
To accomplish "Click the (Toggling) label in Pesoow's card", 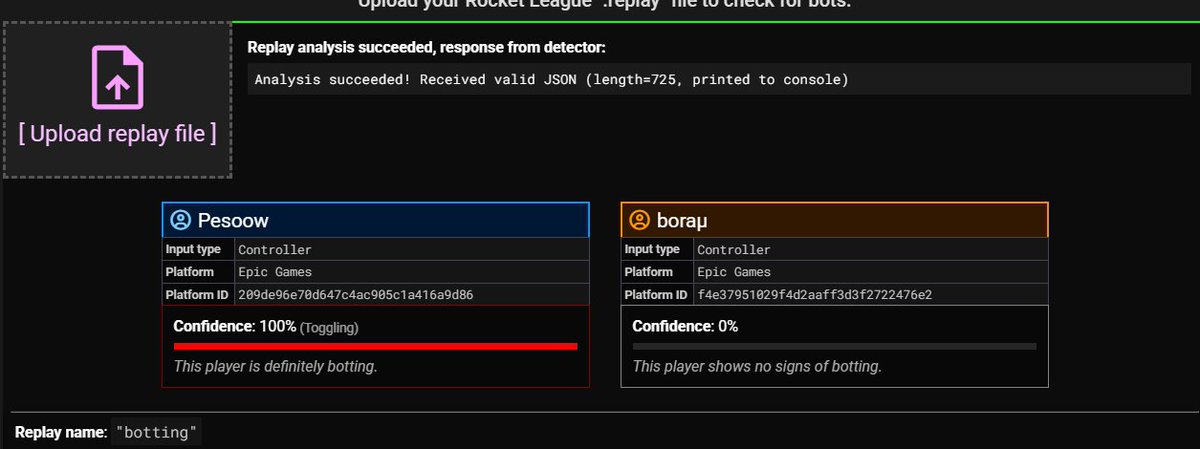I will pyautogui.click(x=329, y=327).
